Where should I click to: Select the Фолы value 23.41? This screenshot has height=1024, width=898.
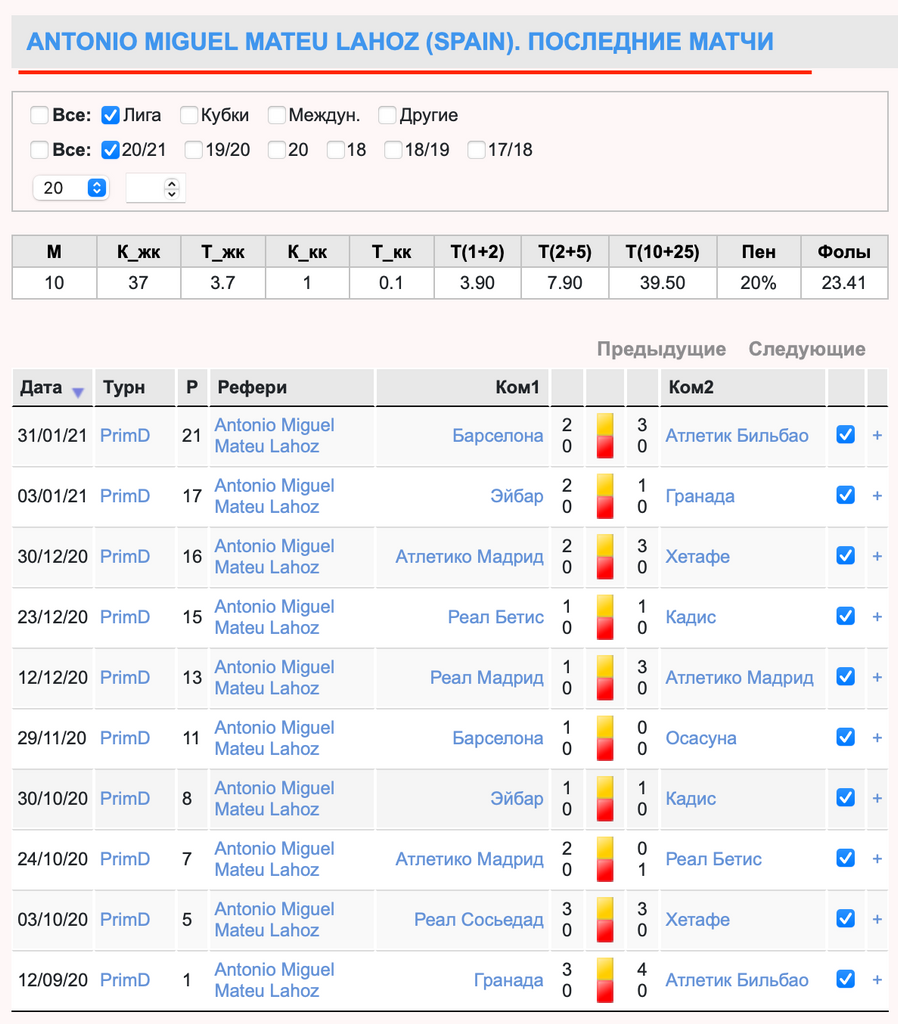(844, 283)
